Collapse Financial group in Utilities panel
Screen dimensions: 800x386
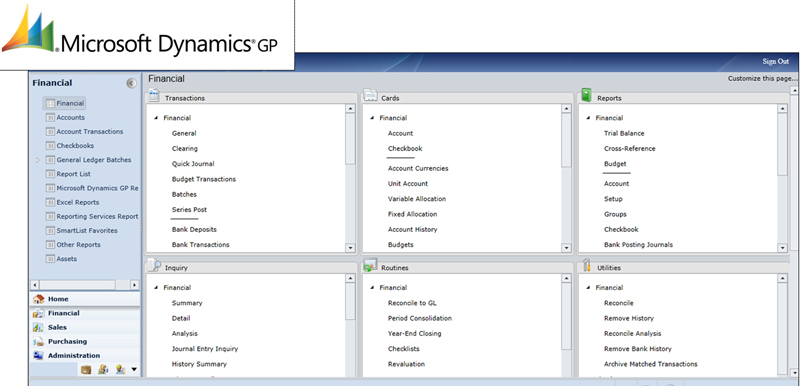click(588, 288)
